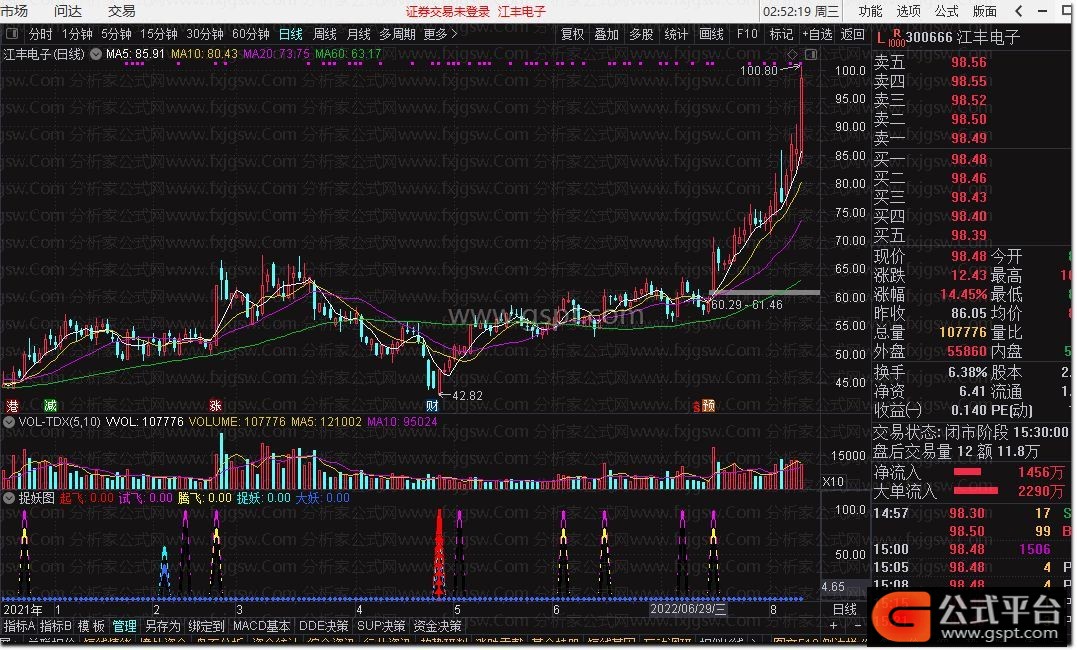Expand the VOL-TDX indicator dropdown
This screenshot has height=650, width=1077.
[x=9, y=422]
